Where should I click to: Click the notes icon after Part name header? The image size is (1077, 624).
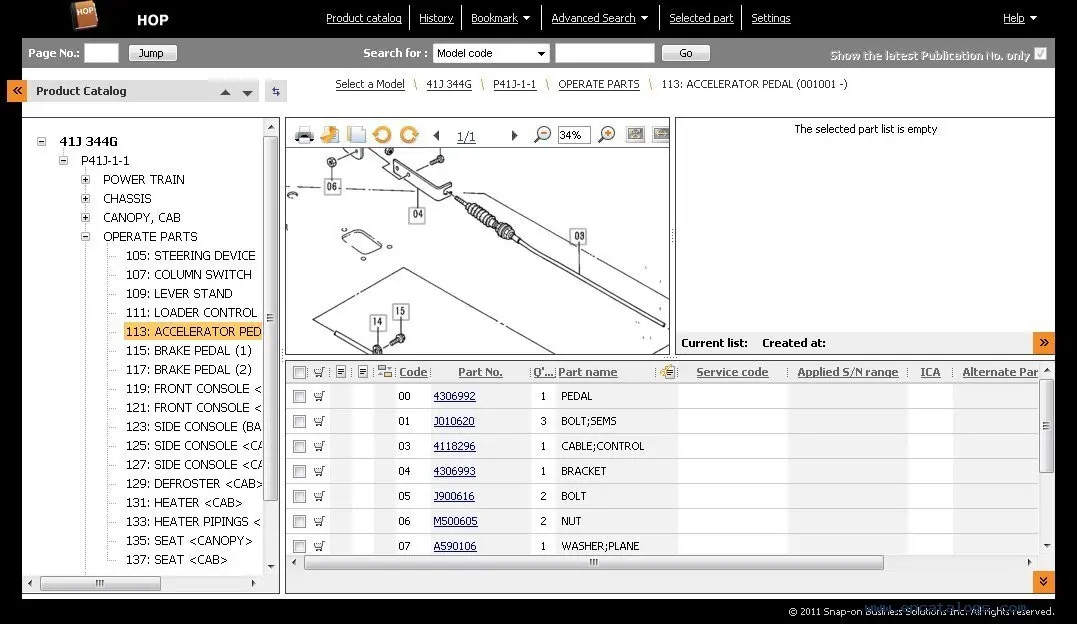click(668, 372)
